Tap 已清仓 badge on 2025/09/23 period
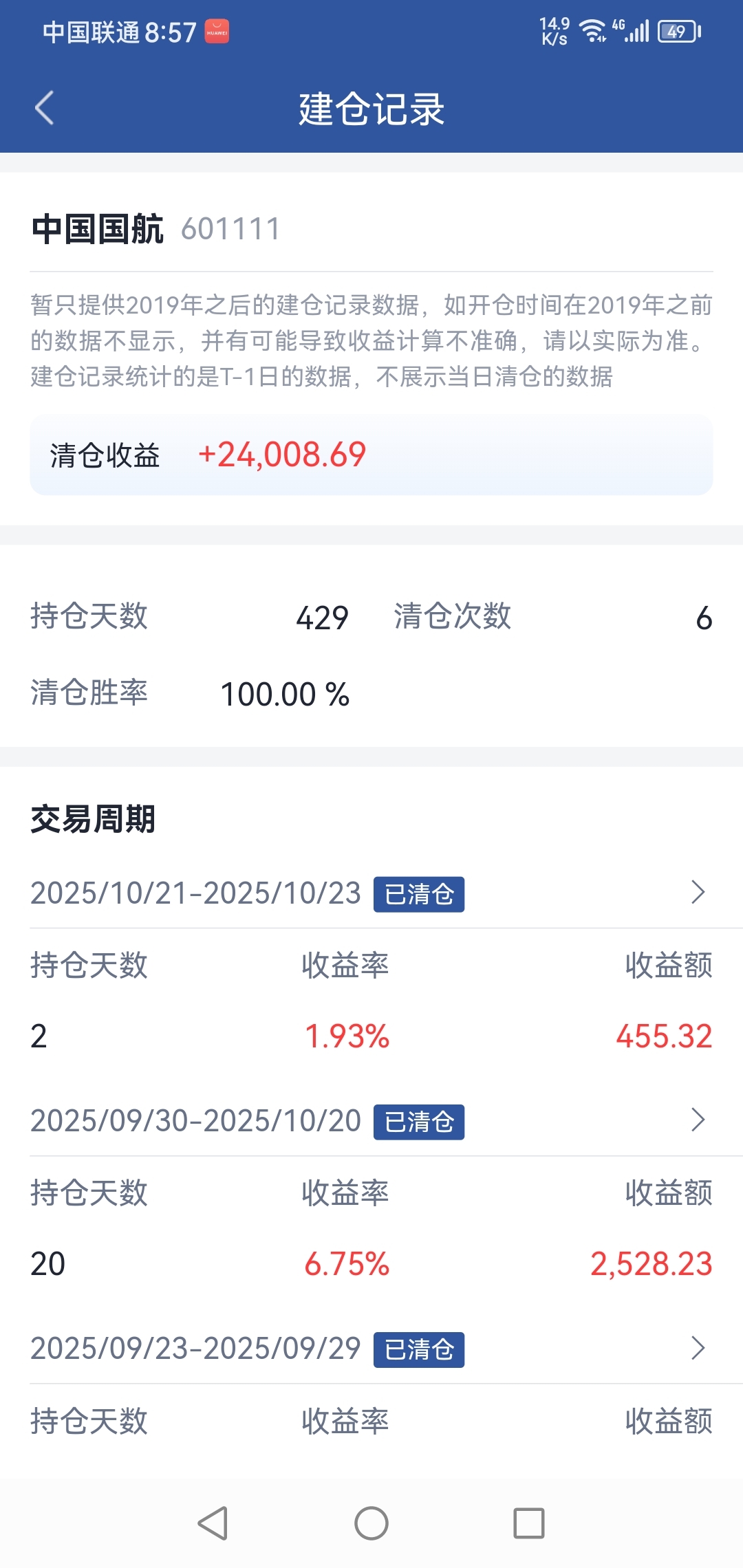Viewport: 743px width, 1568px height. pyautogui.click(x=419, y=1349)
